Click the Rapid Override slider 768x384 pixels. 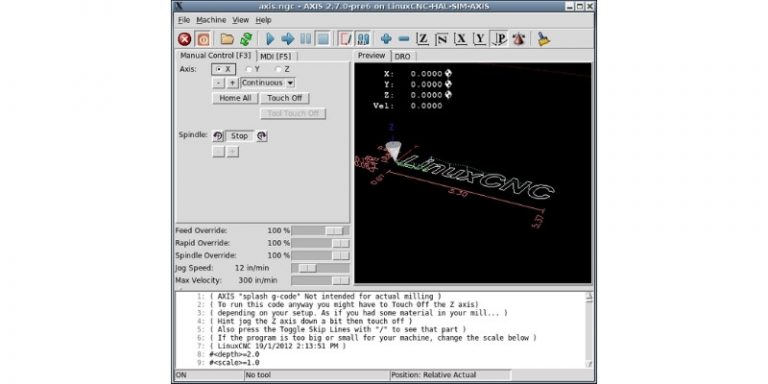[320, 243]
